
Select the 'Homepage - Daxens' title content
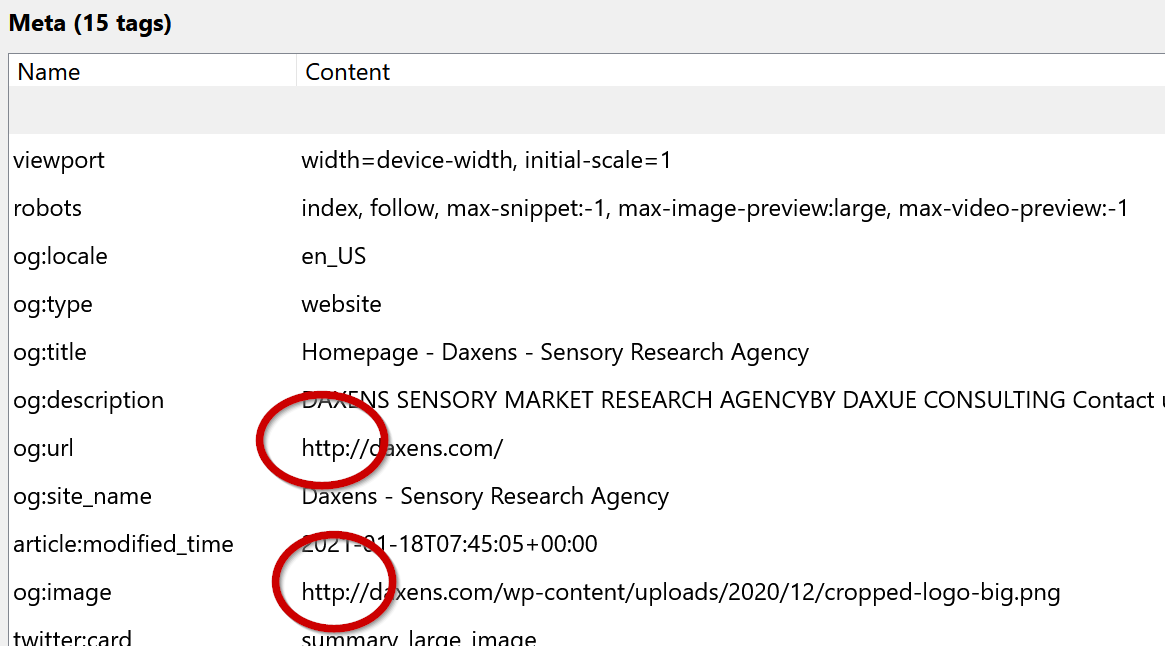point(555,352)
